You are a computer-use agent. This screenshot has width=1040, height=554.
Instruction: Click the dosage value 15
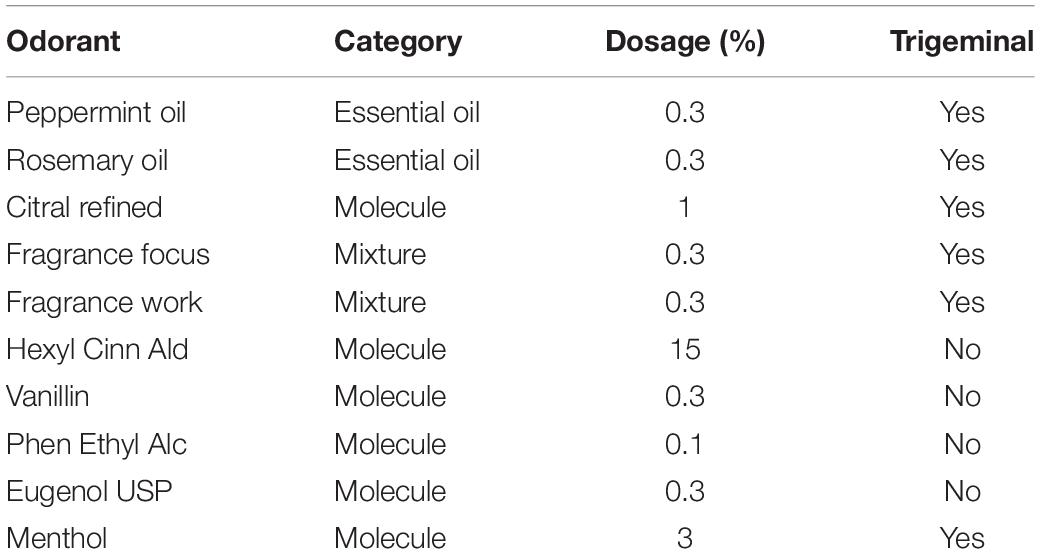(684, 350)
